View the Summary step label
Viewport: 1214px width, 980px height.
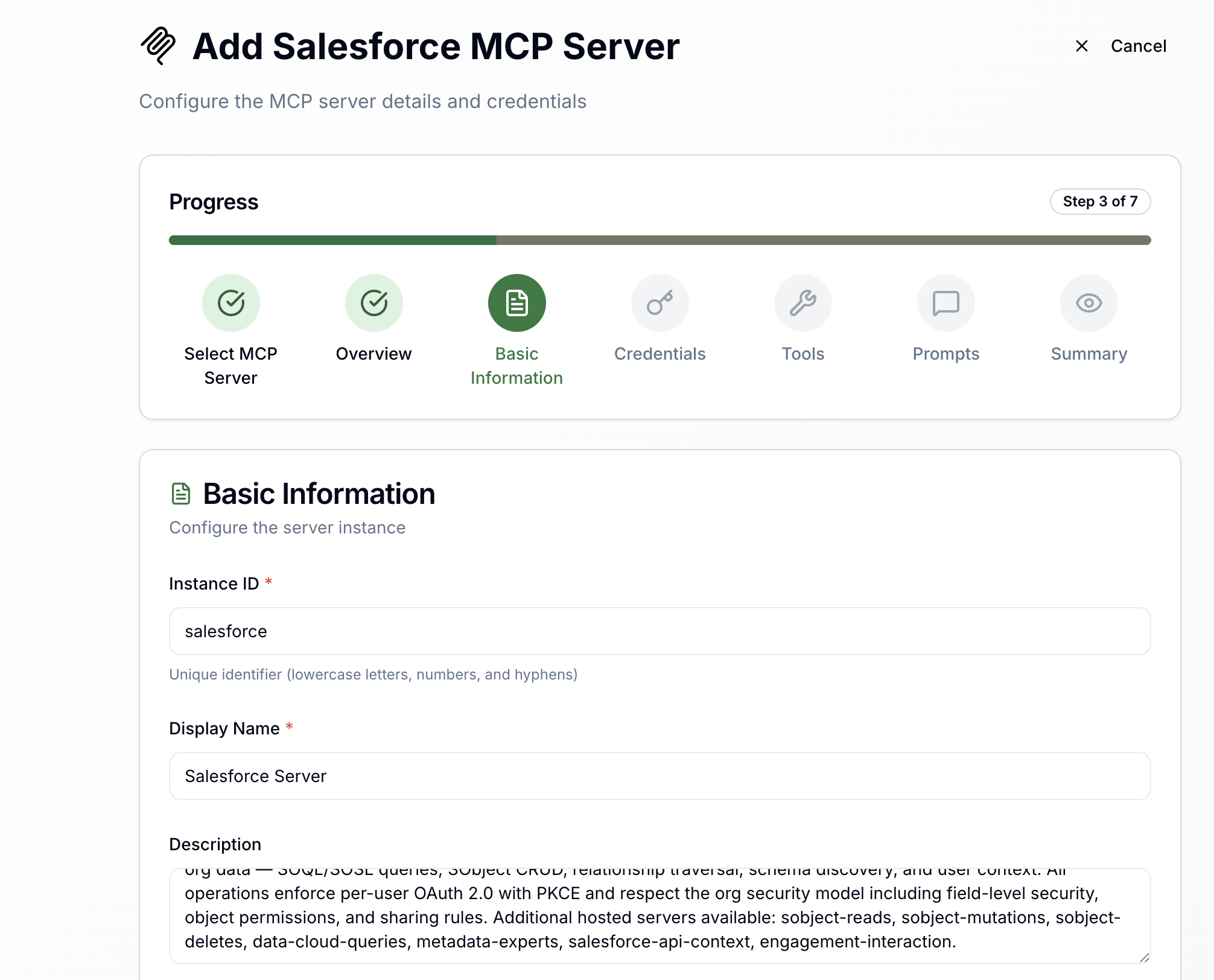coord(1089,354)
